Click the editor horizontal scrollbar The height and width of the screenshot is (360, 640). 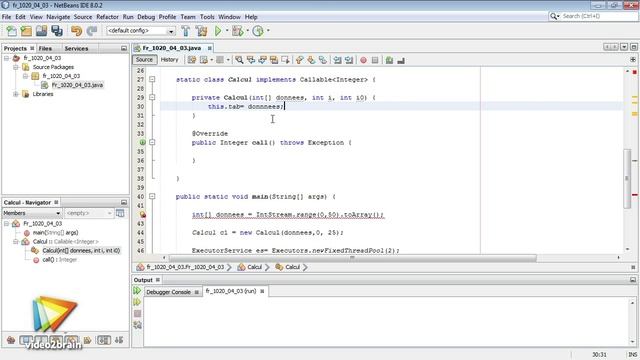pos(352,258)
